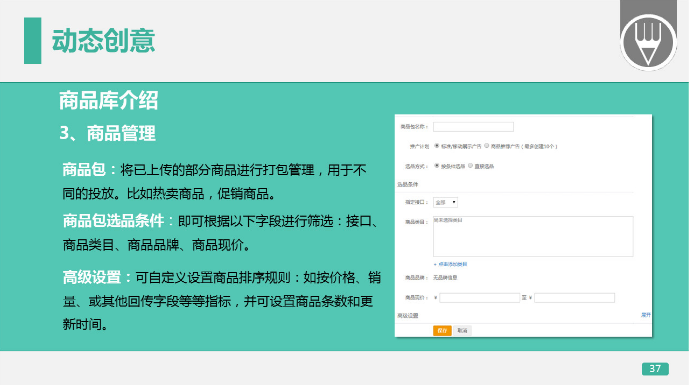This screenshot has width=689, height=385.
Task: Click the slide title 动态创意
Action: point(104,40)
